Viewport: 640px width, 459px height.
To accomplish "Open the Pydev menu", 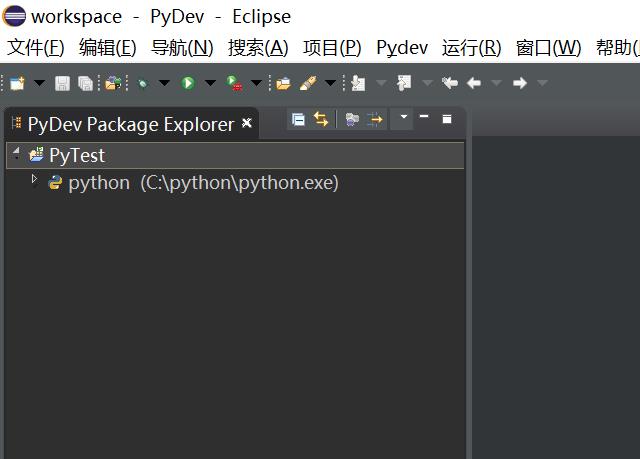I will 402,48.
